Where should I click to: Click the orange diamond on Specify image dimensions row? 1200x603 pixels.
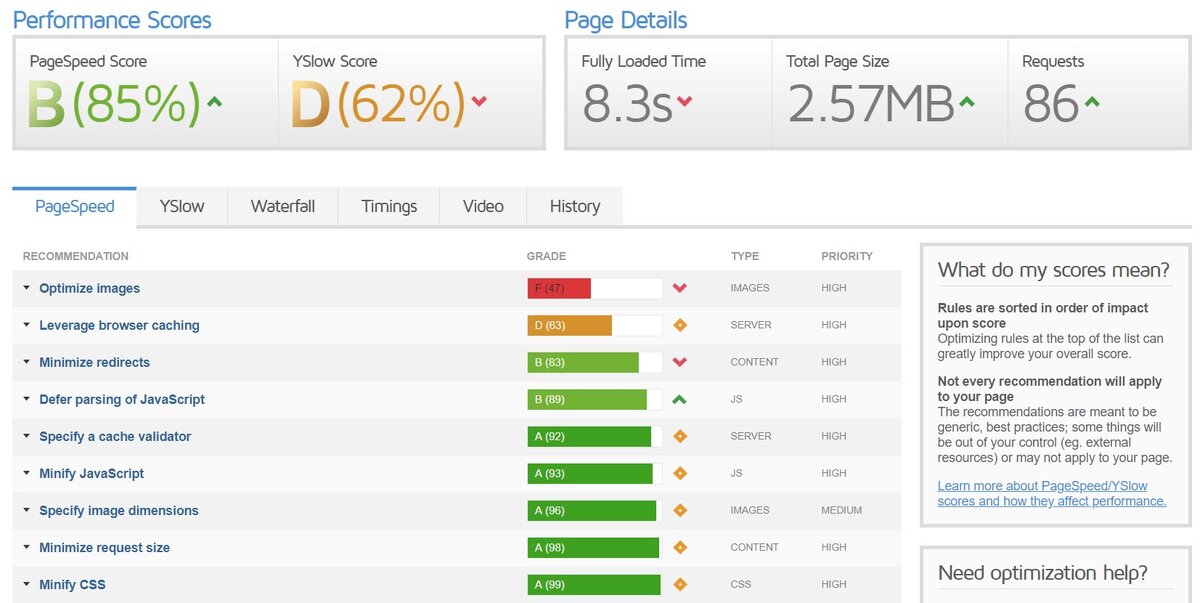(x=680, y=510)
